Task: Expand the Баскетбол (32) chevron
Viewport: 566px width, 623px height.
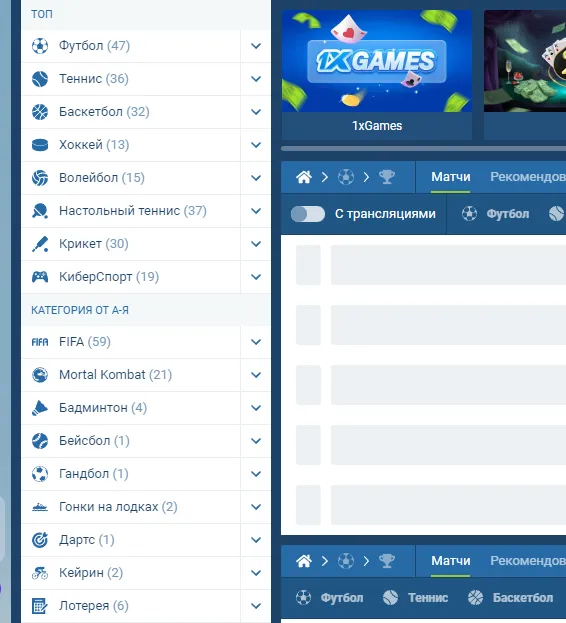Action: [256, 112]
